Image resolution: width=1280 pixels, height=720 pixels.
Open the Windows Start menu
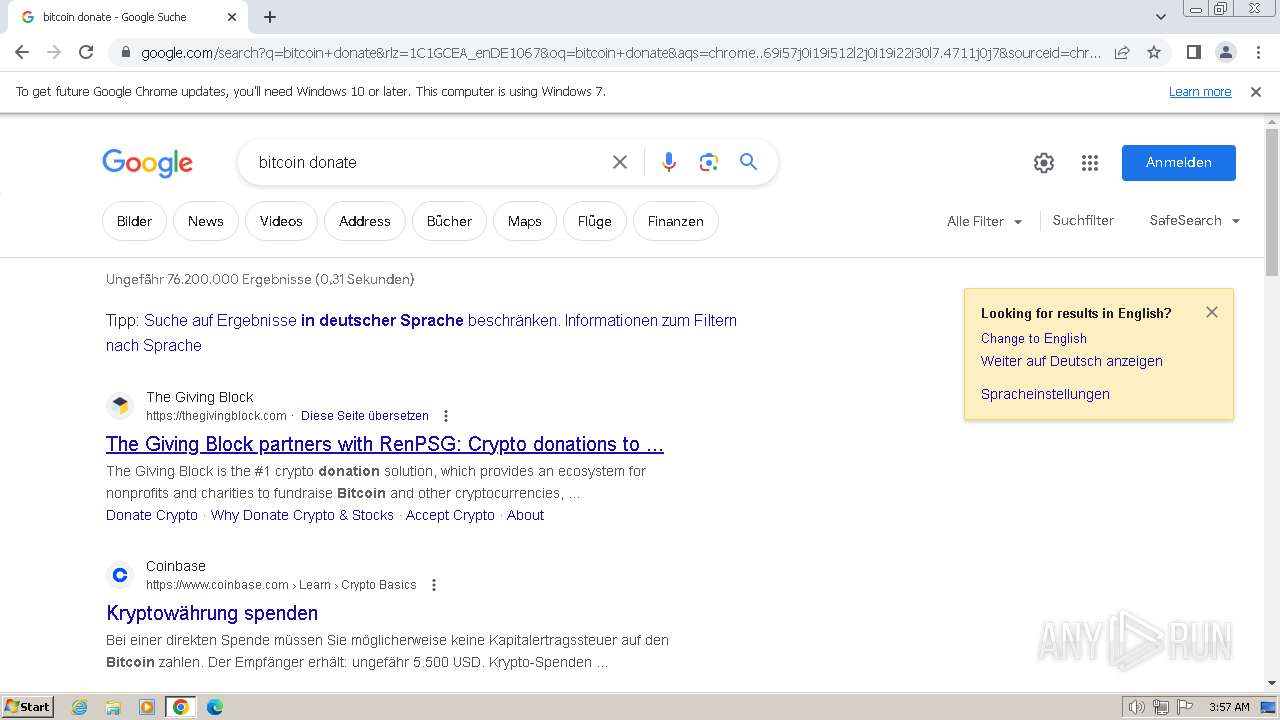point(27,707)
